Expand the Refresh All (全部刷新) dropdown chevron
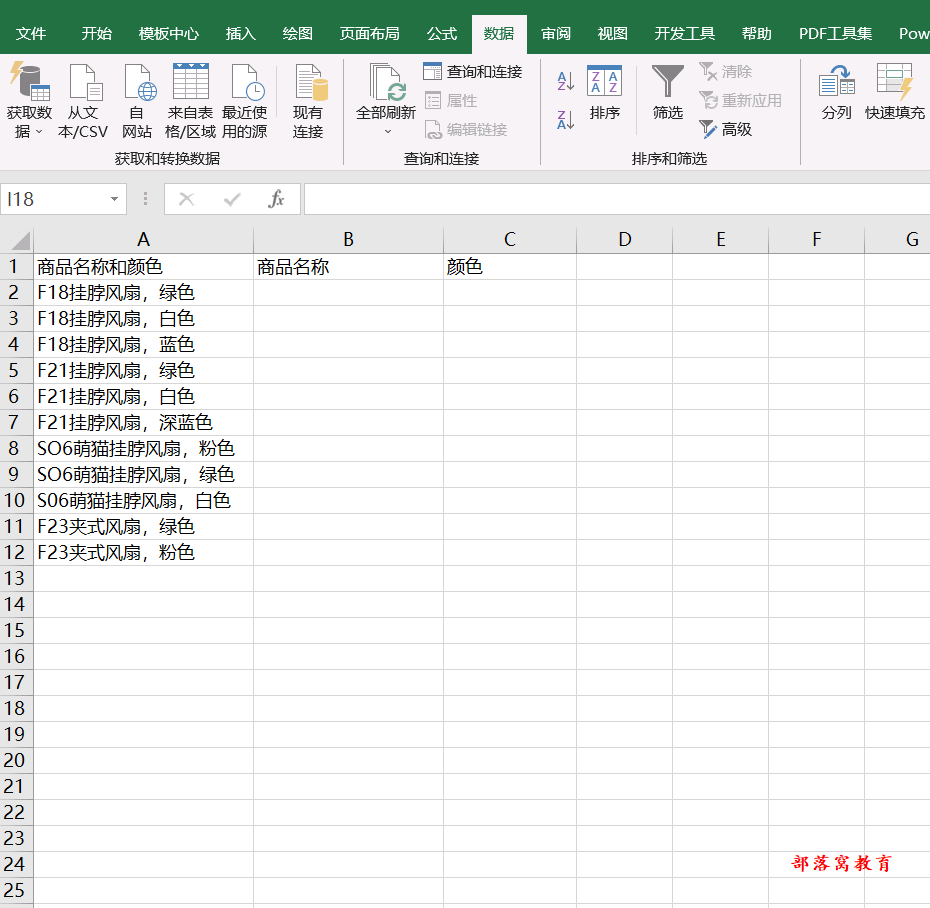The height and width of the screenshot is (908, 930). [x=388, y=132]
